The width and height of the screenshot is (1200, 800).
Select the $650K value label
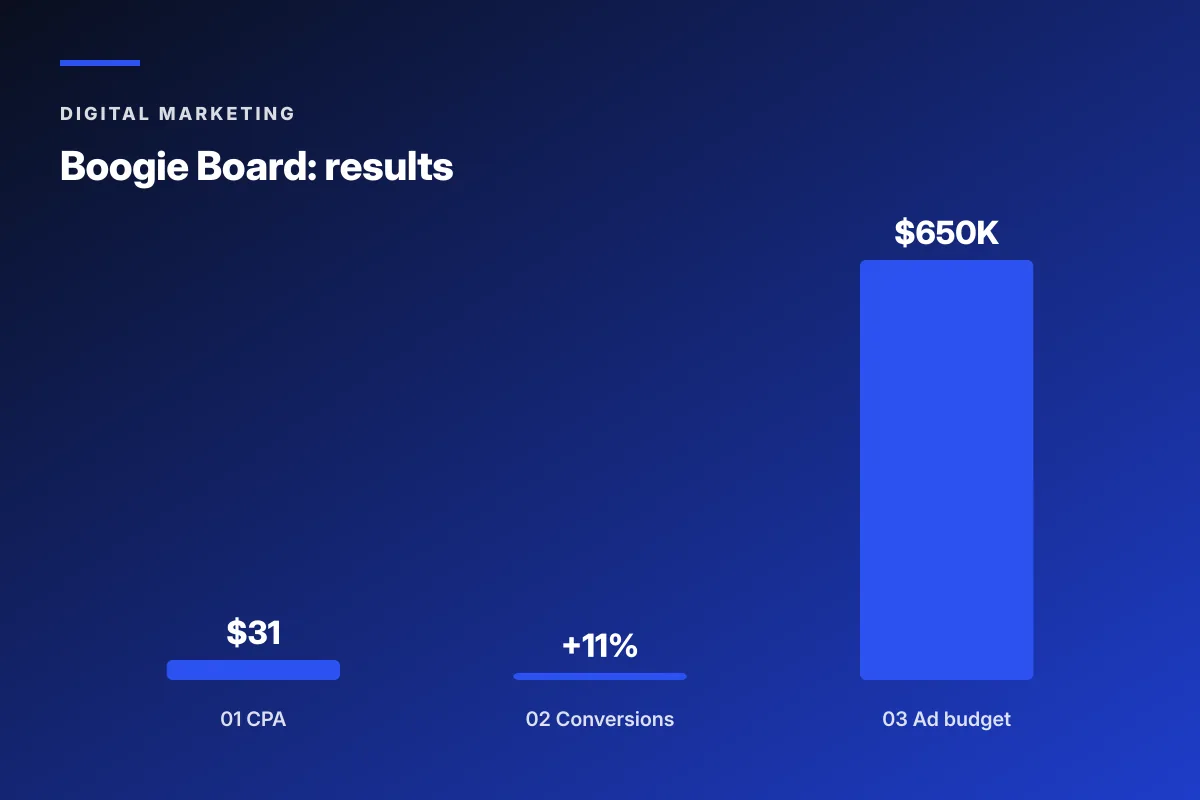click(x=947, y=232)
